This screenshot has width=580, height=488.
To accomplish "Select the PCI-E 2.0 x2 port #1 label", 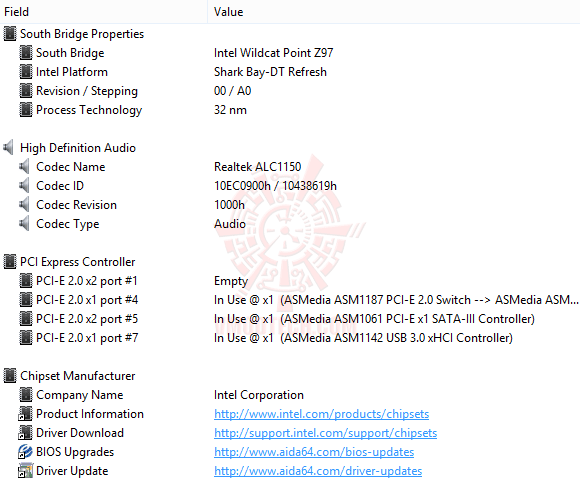I will (87, 281).
